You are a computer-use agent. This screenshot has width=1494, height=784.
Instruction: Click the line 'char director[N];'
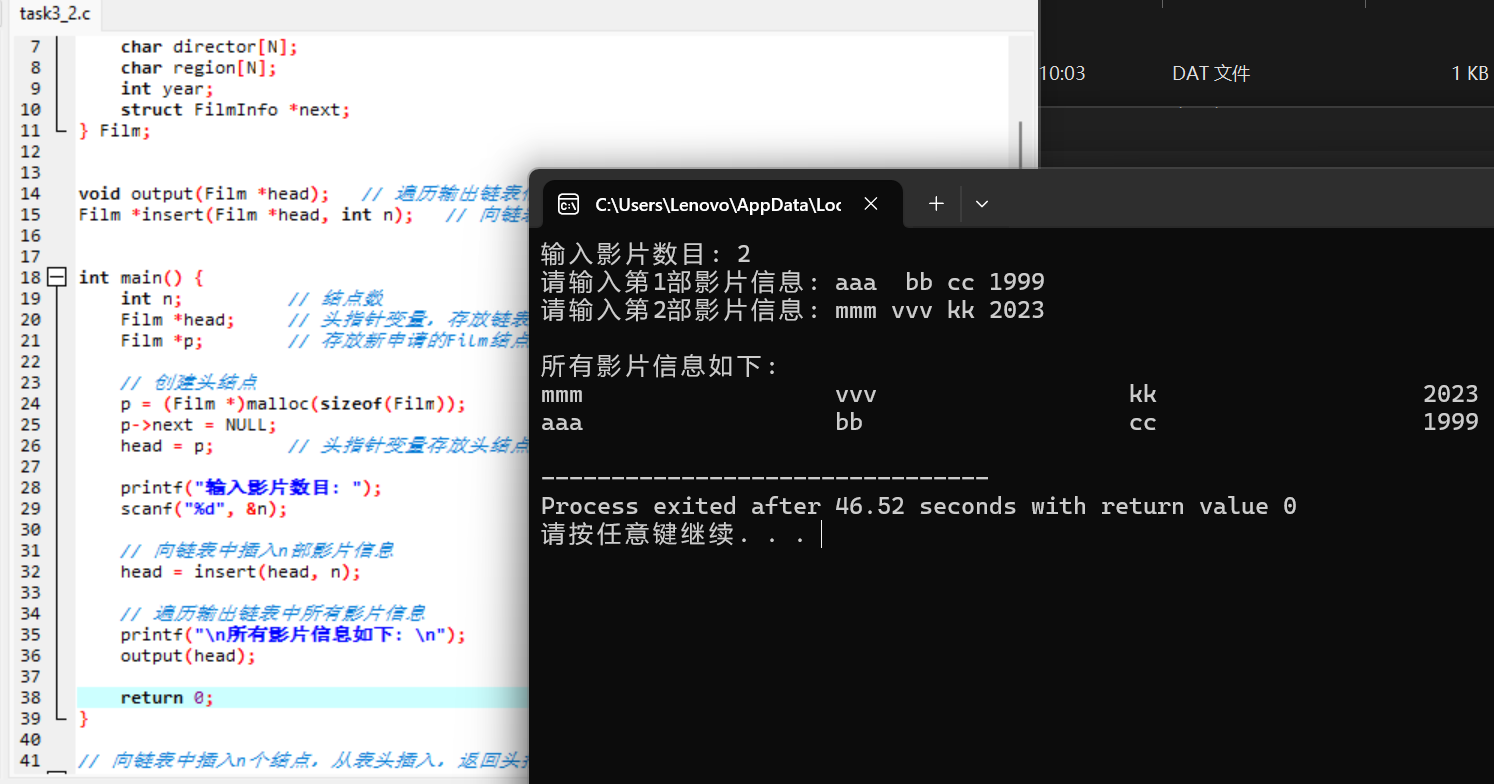[209, 47]
